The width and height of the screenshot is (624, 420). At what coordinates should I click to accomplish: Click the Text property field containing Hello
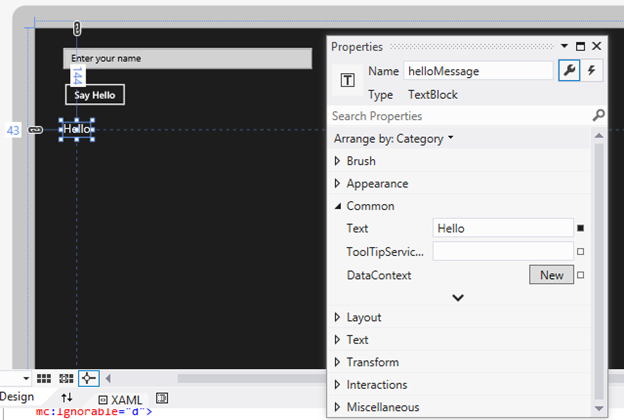[x=503, y=228]
